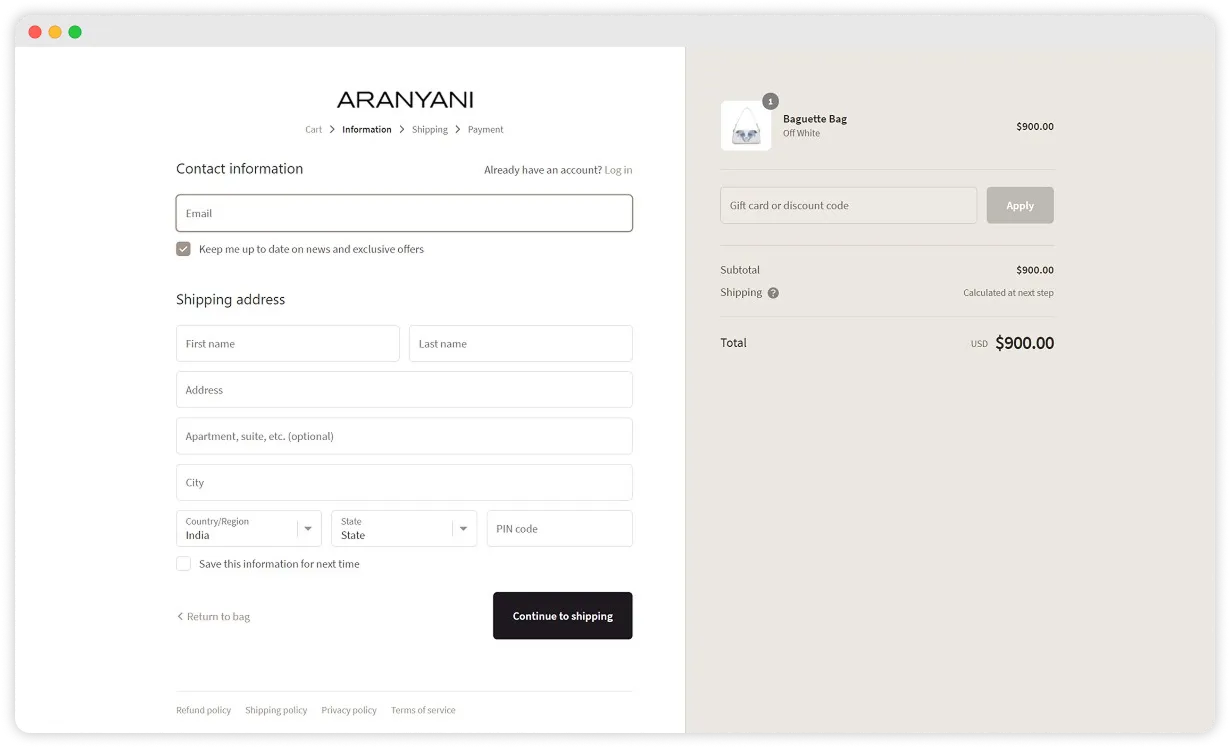Image resolution: width=1230 pixels, height=748 pixels.
Task: Open the Shipping policy link
Action: coord(276,710)
